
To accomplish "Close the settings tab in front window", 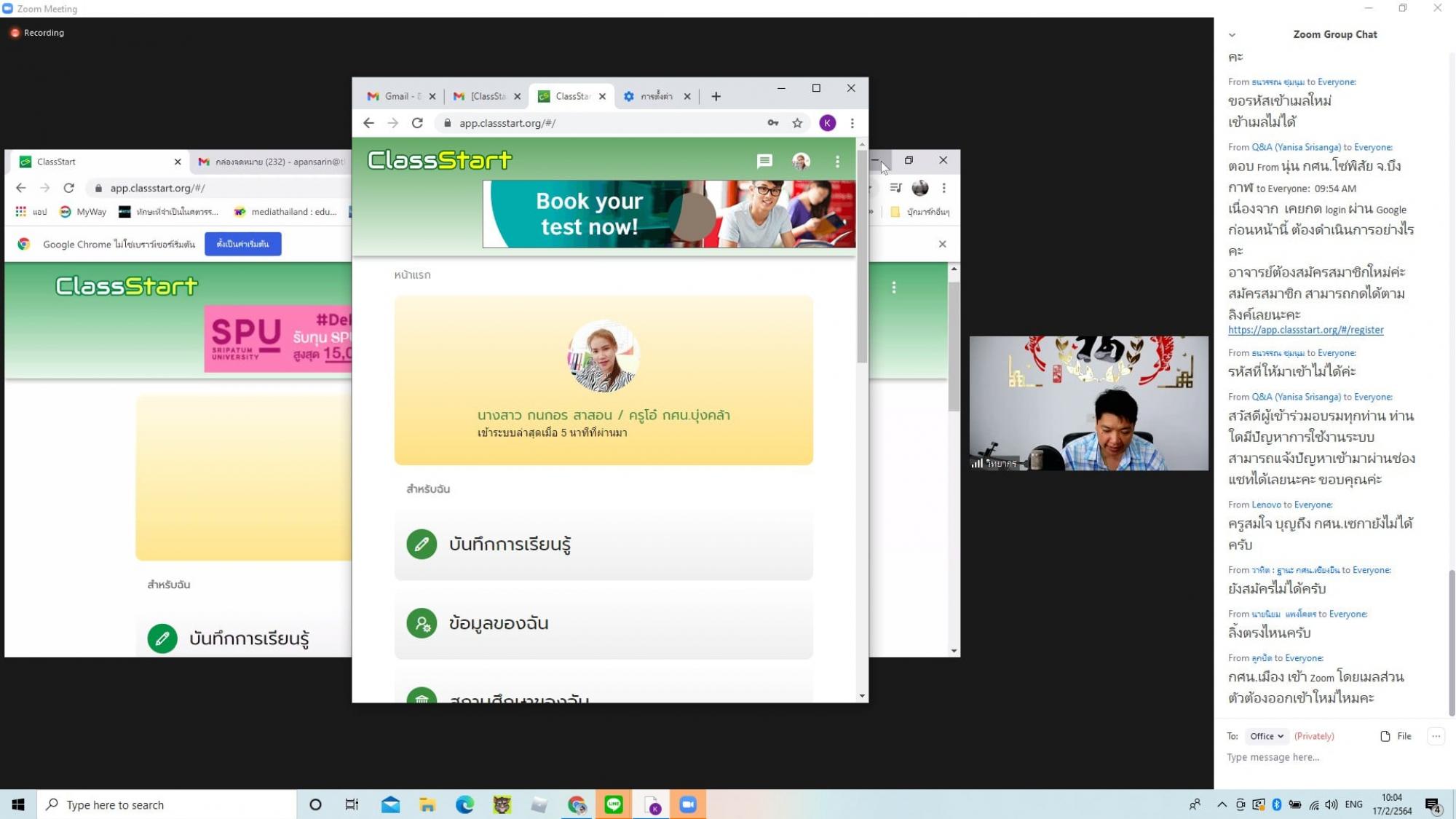I will point(687,96).
